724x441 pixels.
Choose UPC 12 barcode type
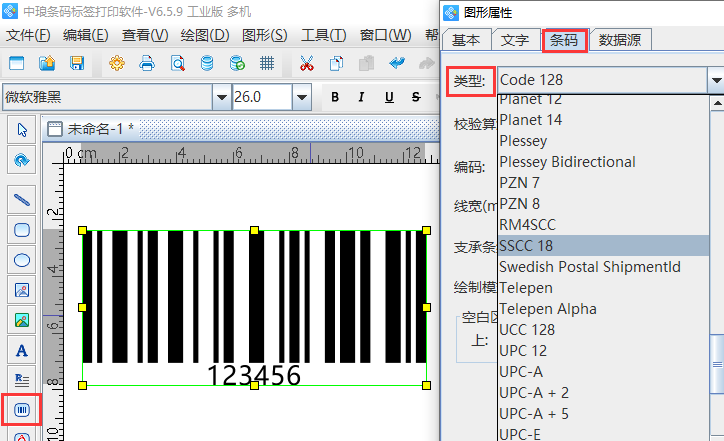point(603,351)
